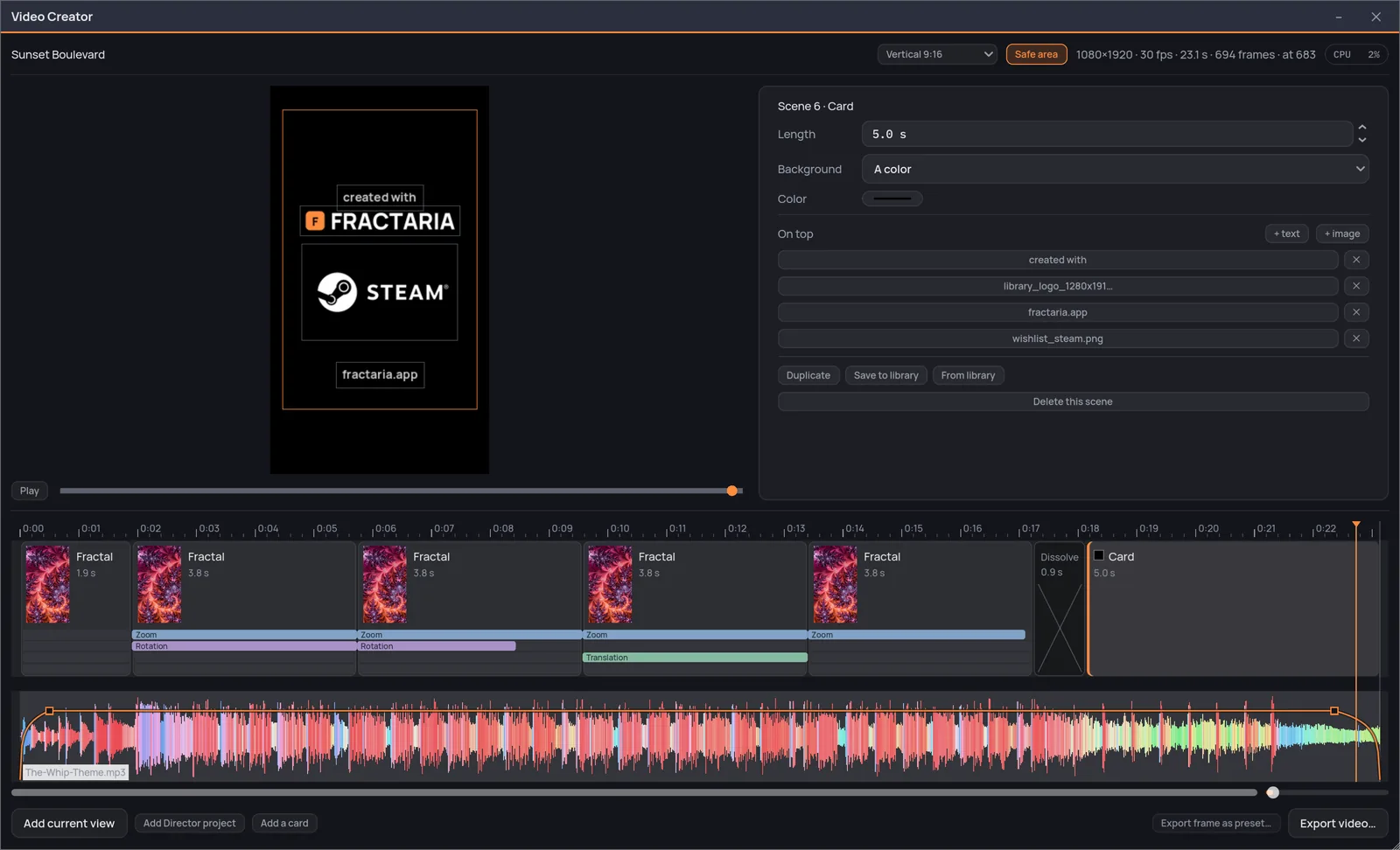Click the FRACTARIA logo in preview
The width and height of the screenshot is (1400, 850).
[x=380, y=221]
